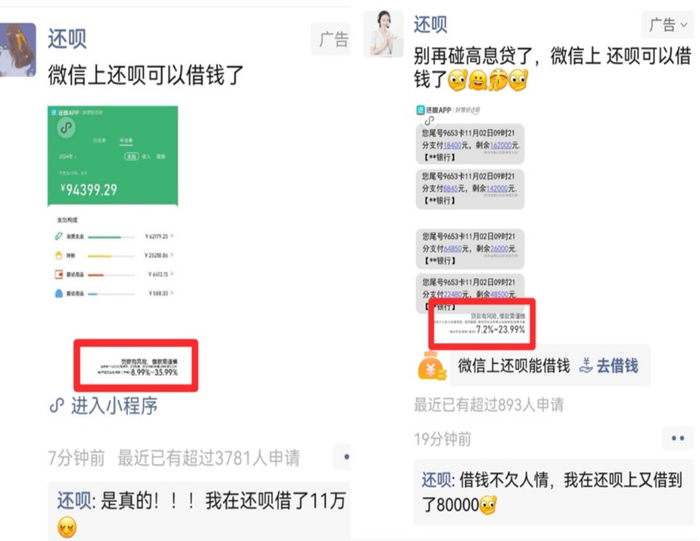This screenshot has height=541, width=700.
Task: Select the text 最近已有超过3781人申请
Action: (x=209, y=458)
